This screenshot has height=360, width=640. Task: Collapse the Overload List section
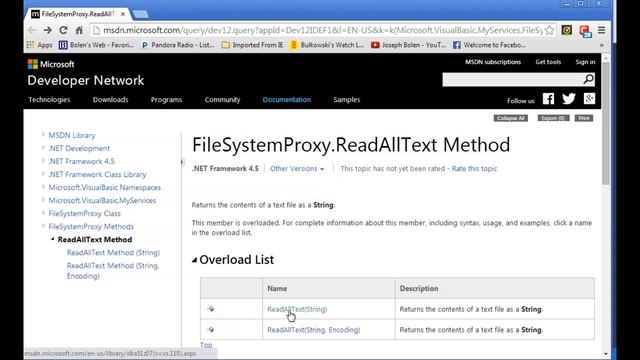195,260
